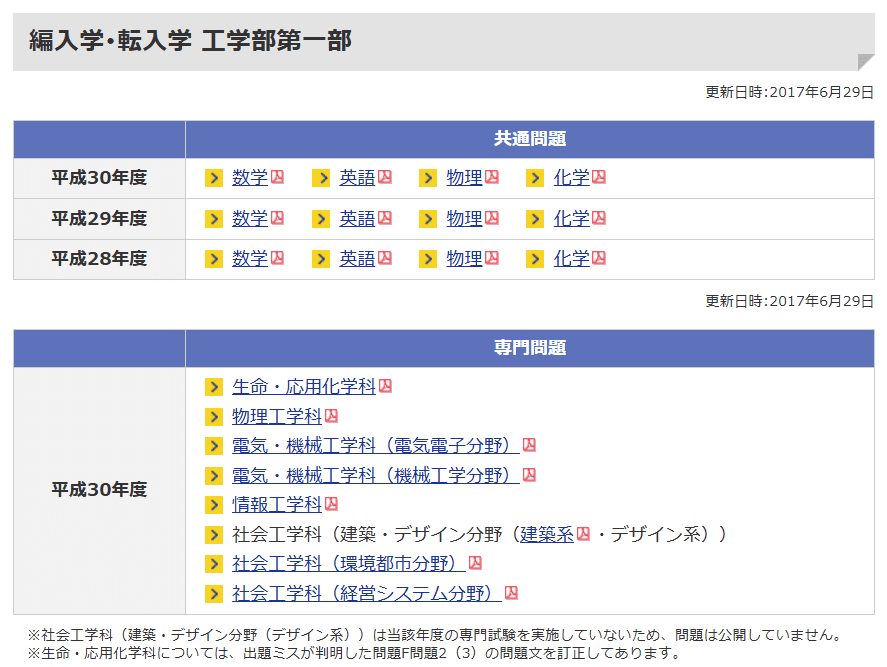Open 平成29年度 数学 PDF link
Screen dimensions: 887x667
(249, 218)
